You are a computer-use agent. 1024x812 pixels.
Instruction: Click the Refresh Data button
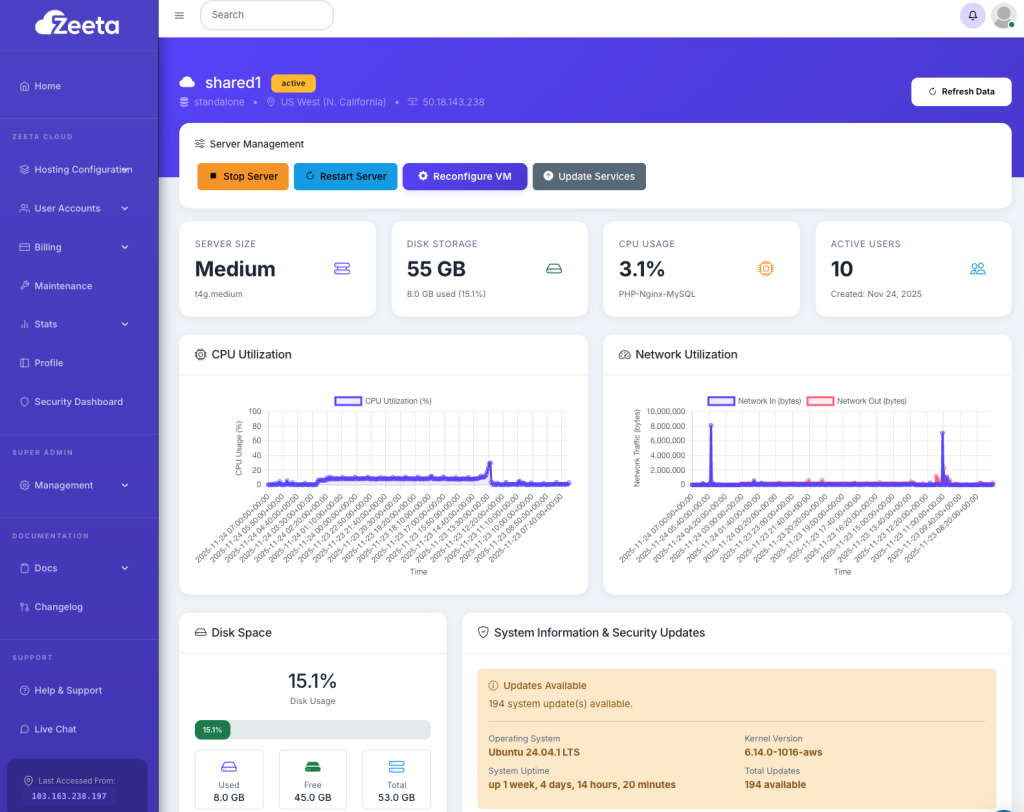pos(961,91)
